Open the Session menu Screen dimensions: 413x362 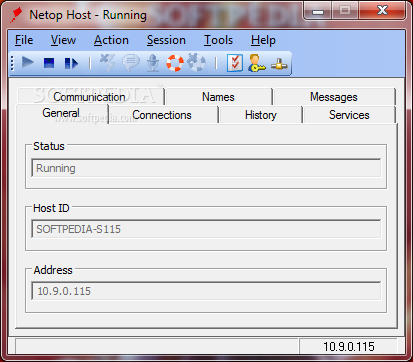click(166, 40)
